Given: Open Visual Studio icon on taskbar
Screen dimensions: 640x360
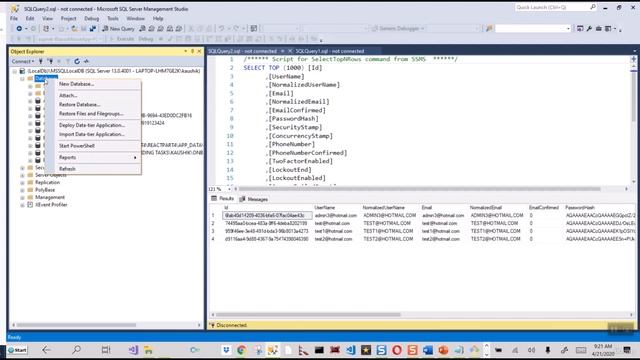Looking at the screenshot, I should click(133, 350).
